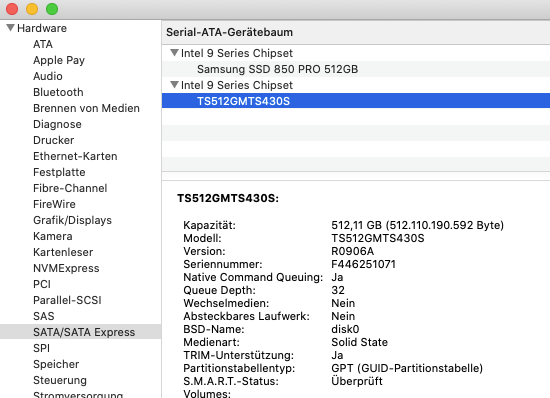Click the Hardware section label
Screen dimensions: 550x398
coord(42,28)
